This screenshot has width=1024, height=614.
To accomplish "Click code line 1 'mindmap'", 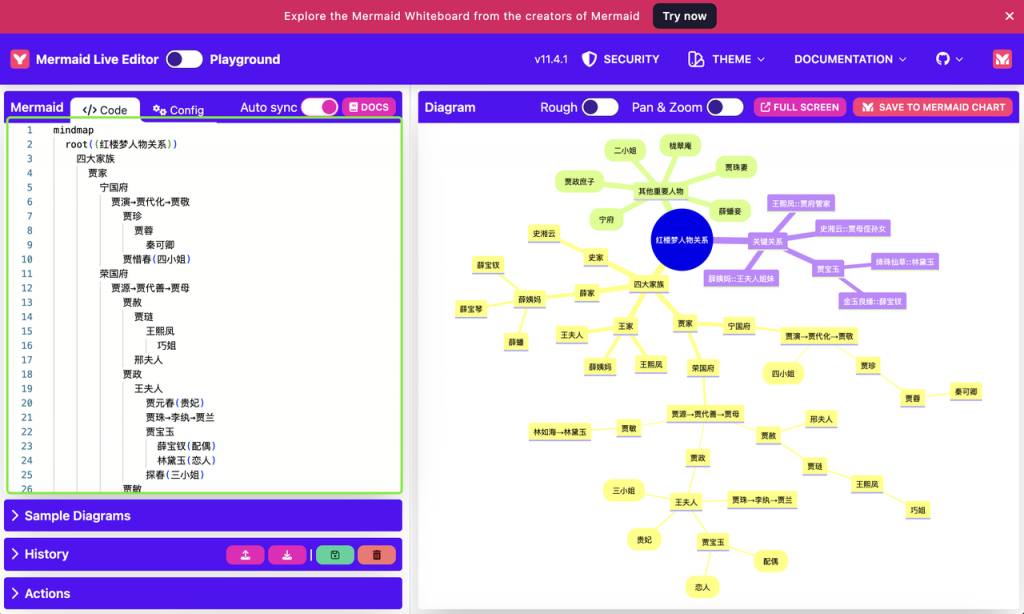I will 73,130.
